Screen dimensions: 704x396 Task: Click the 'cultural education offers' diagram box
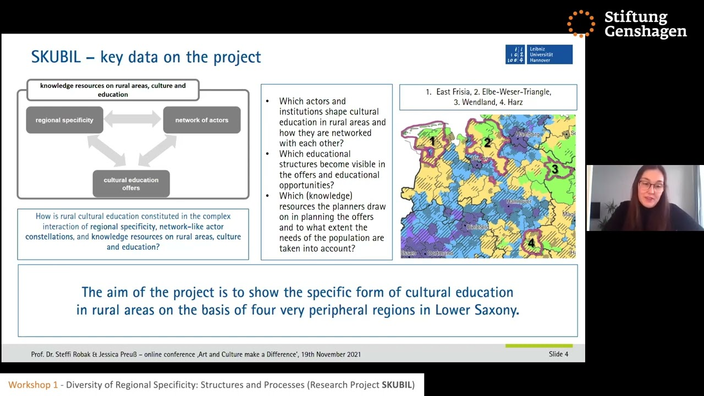coord(131,184)
